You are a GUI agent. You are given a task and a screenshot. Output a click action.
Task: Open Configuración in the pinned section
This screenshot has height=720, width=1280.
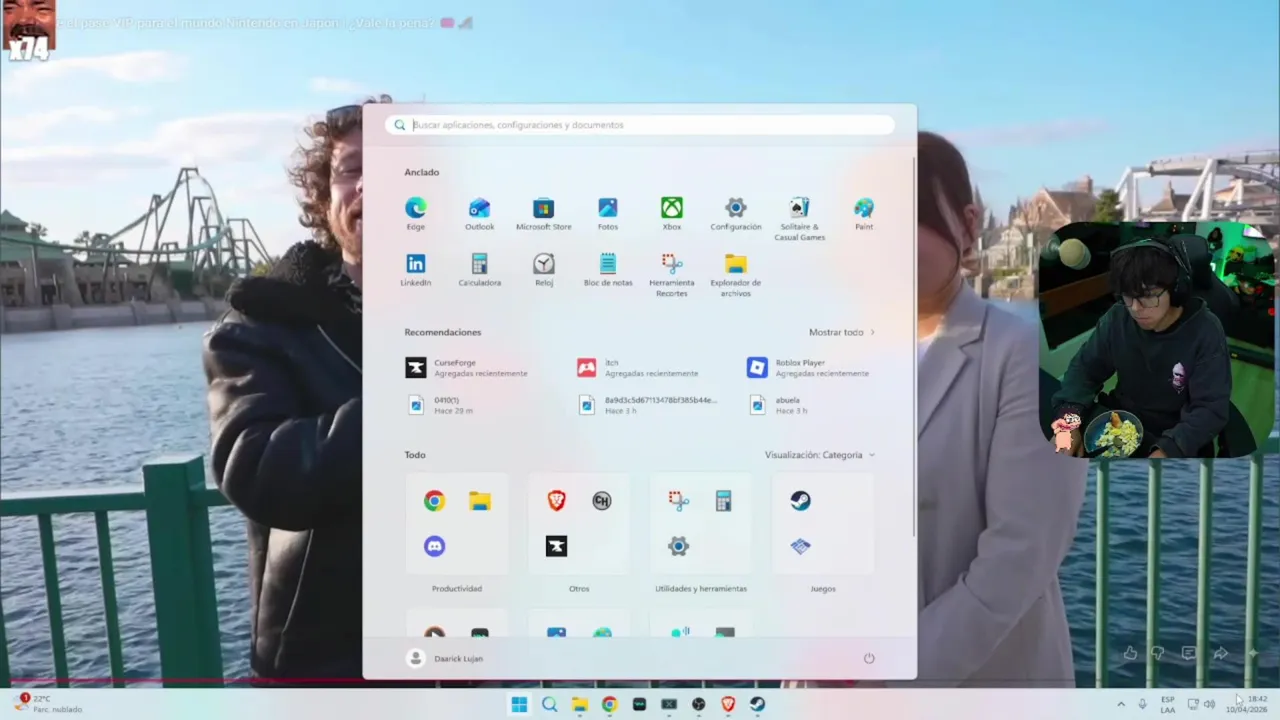click(x=736, y=214)
